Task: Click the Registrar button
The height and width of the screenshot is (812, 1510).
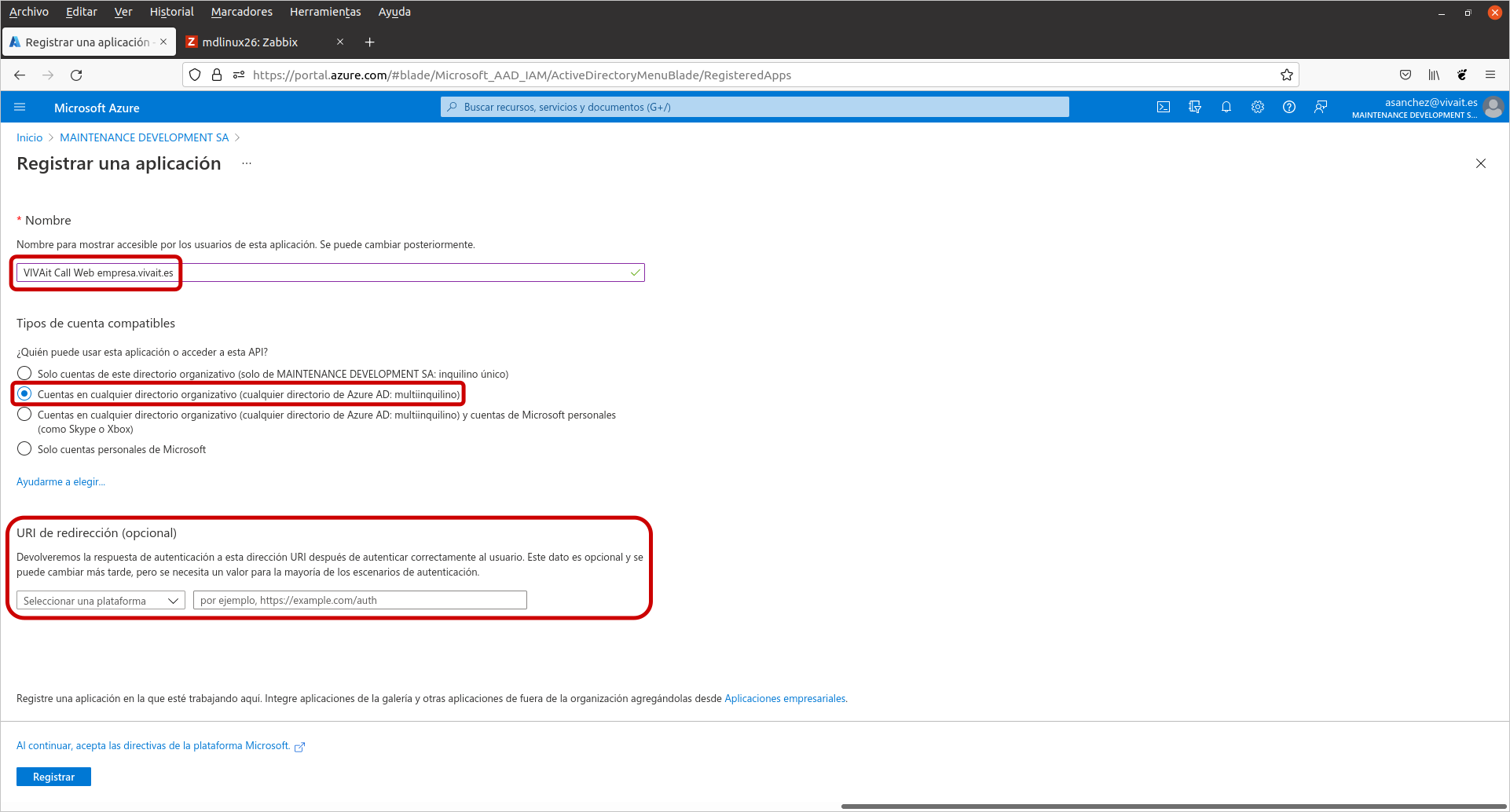Action: [x=53, y=776]
